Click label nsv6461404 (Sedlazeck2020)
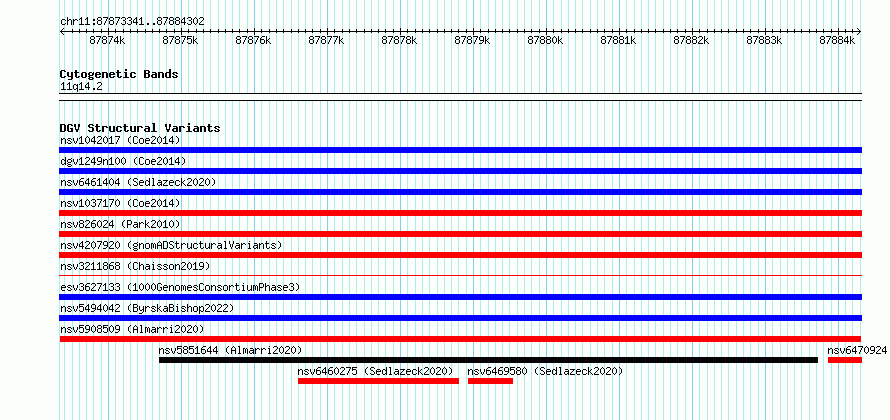This screenshot has height=420, width=890. coord(138,182)
